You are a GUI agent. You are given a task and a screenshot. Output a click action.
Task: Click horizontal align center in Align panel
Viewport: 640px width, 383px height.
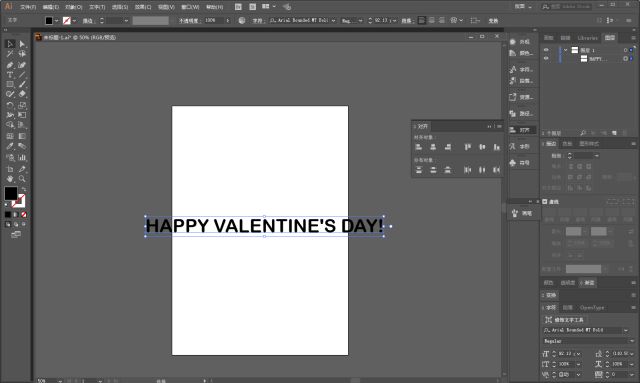point(433,147)
